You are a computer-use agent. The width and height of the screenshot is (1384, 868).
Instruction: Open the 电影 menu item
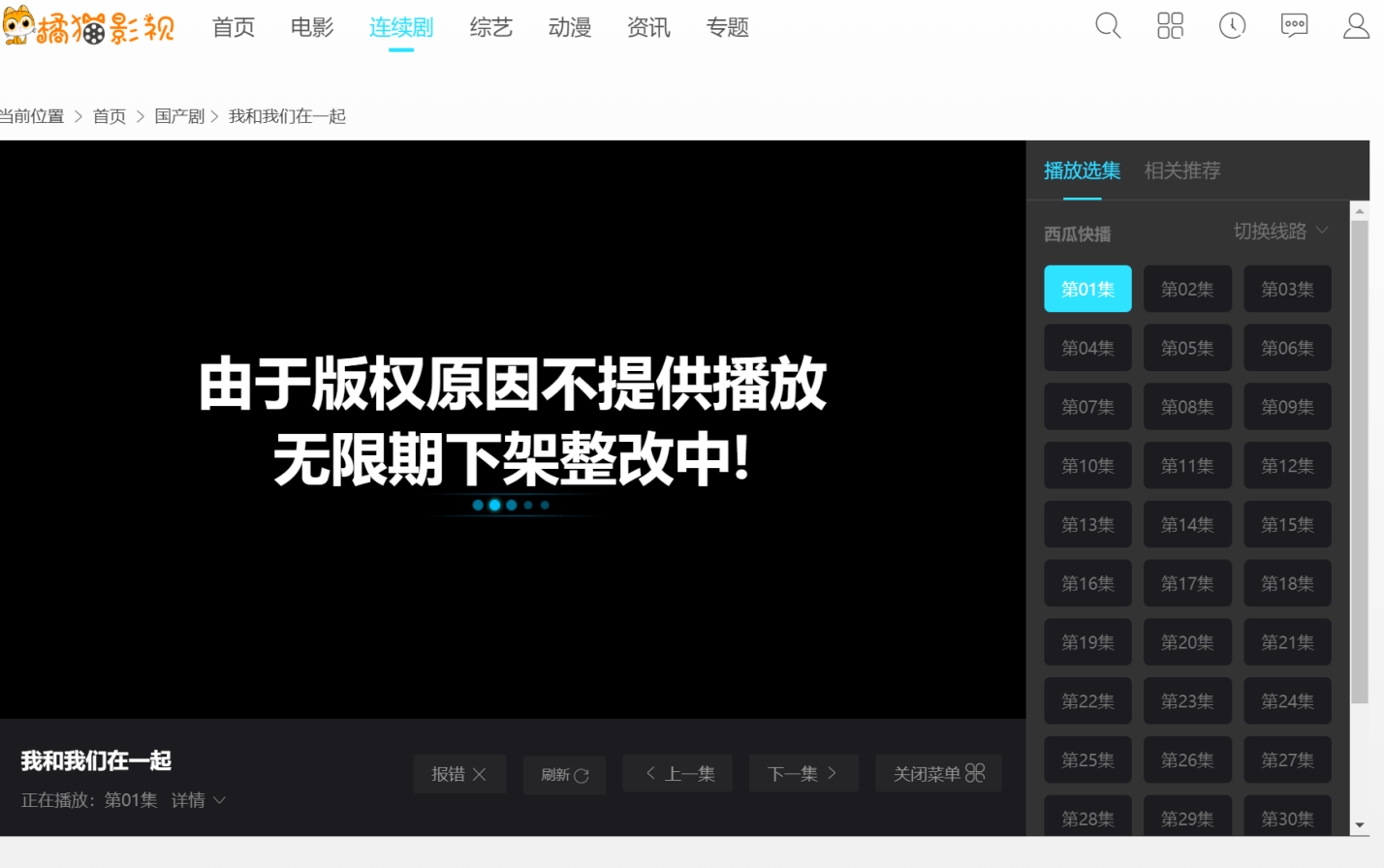click(x=312, y=28)
